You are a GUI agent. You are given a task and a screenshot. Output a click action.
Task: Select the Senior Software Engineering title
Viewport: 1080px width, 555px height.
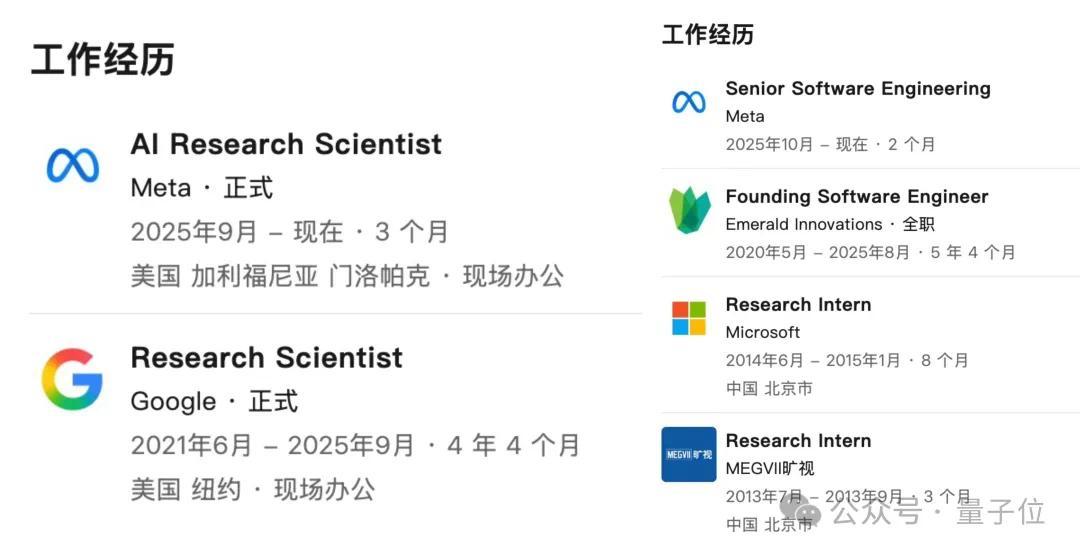[858, 89]
